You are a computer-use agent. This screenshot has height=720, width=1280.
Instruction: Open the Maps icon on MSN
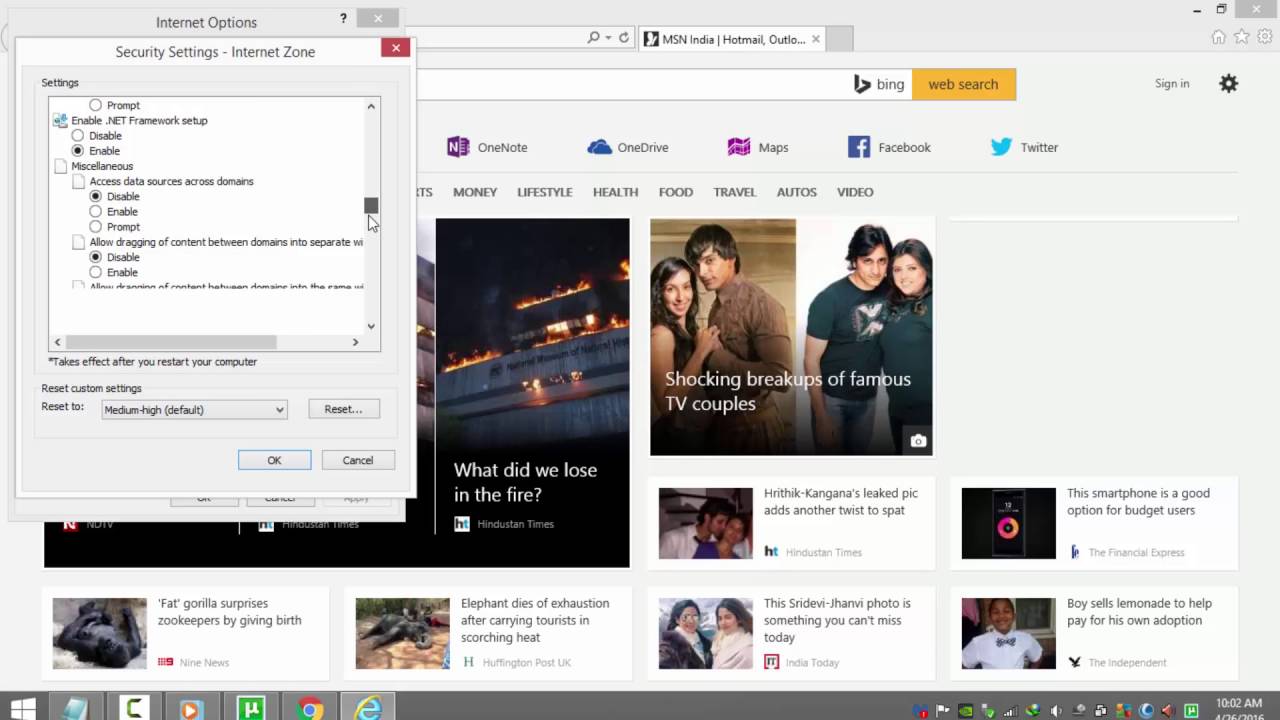click(x=739, y=147)
